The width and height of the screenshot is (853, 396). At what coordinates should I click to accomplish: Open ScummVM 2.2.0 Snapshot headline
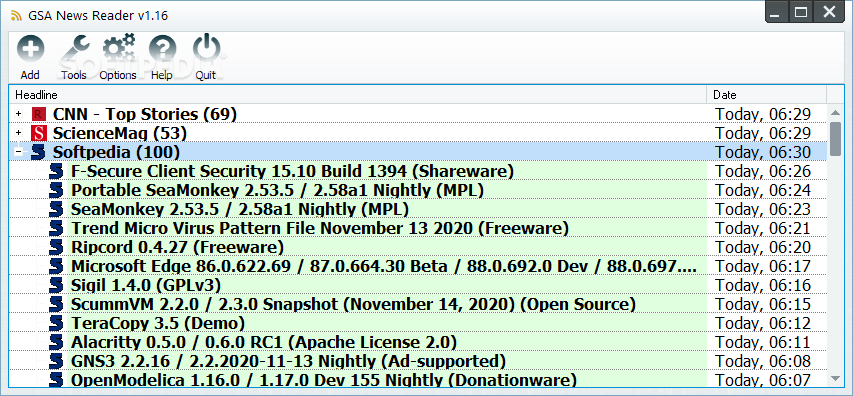pyautogui.click(x=353, y=305)
